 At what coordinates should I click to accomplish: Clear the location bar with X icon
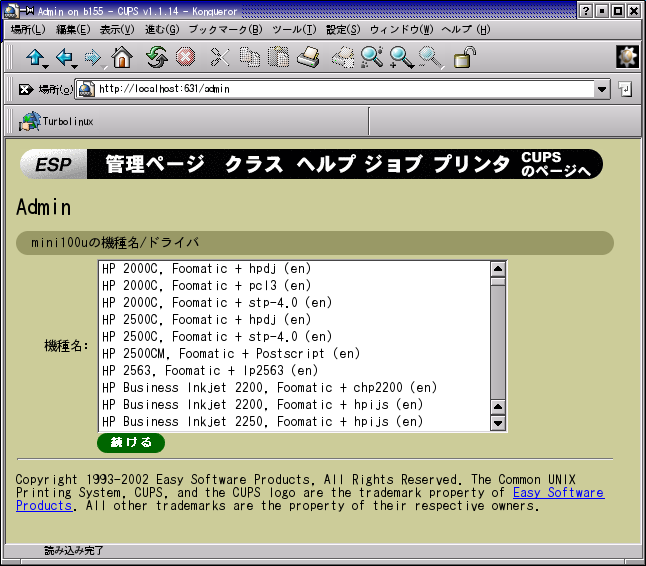click(x=26, y=89)
